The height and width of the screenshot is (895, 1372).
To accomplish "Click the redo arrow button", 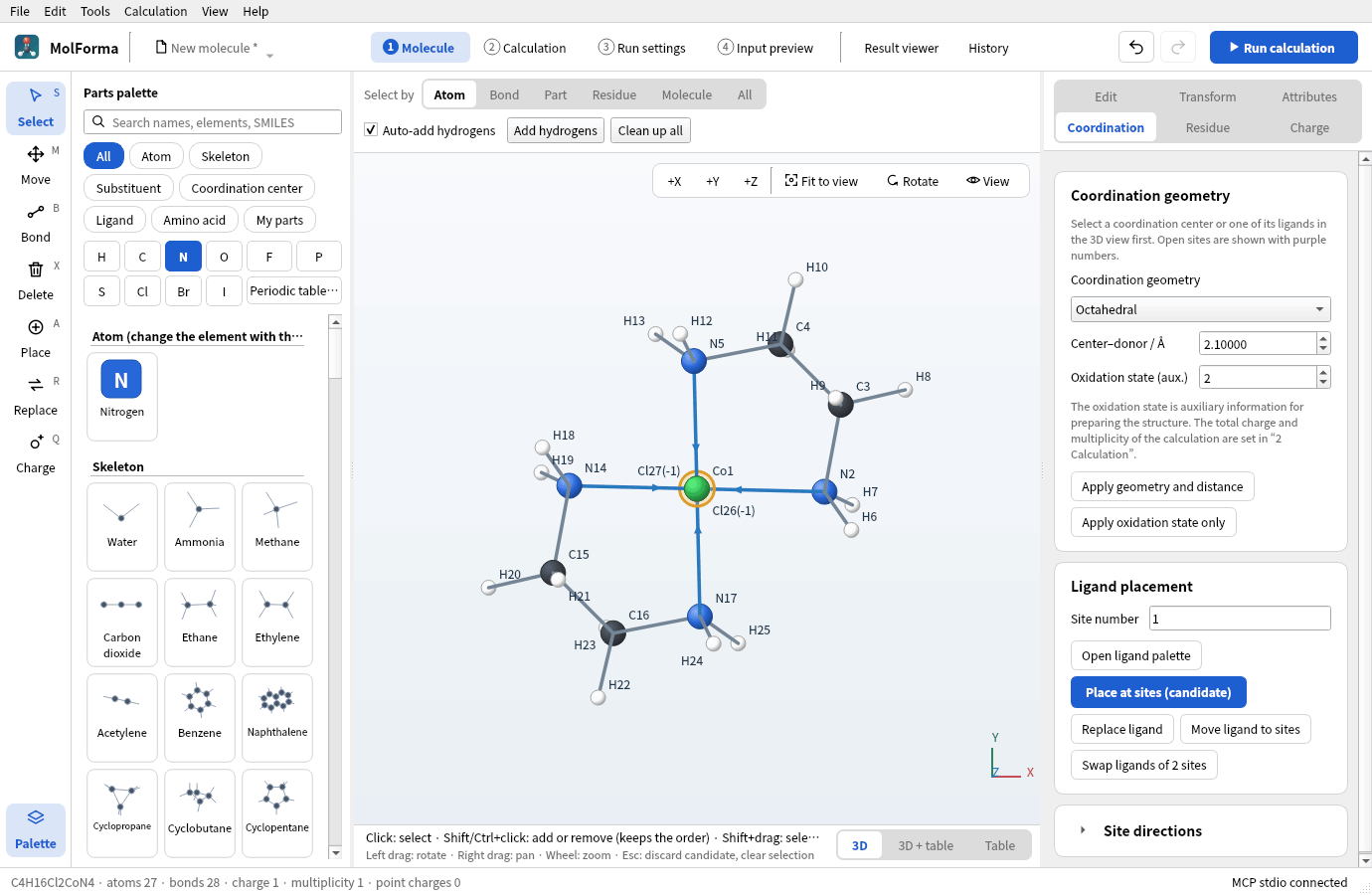I will [x=1178, y=48].
